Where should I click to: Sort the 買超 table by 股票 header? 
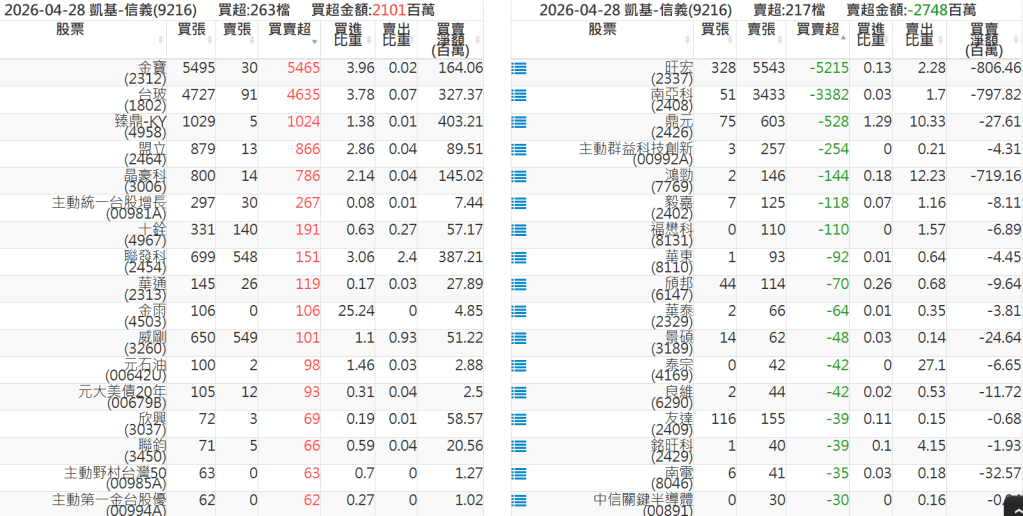[x=84, y=30]
